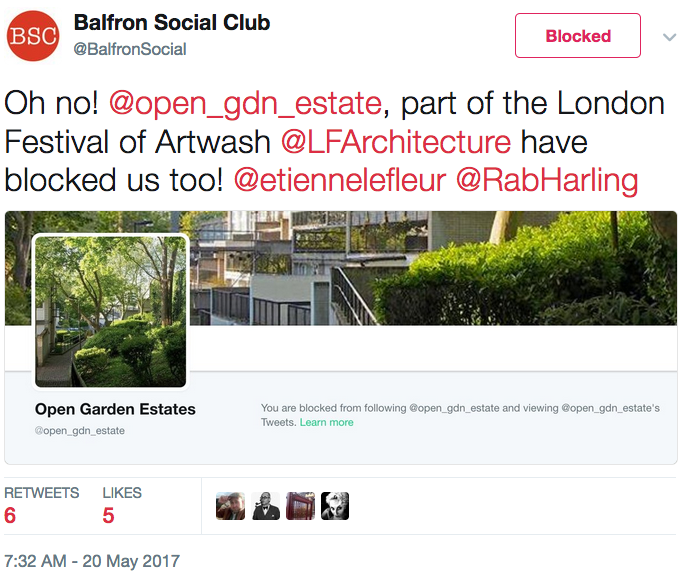Click the Learn more link about blocking

327,423
